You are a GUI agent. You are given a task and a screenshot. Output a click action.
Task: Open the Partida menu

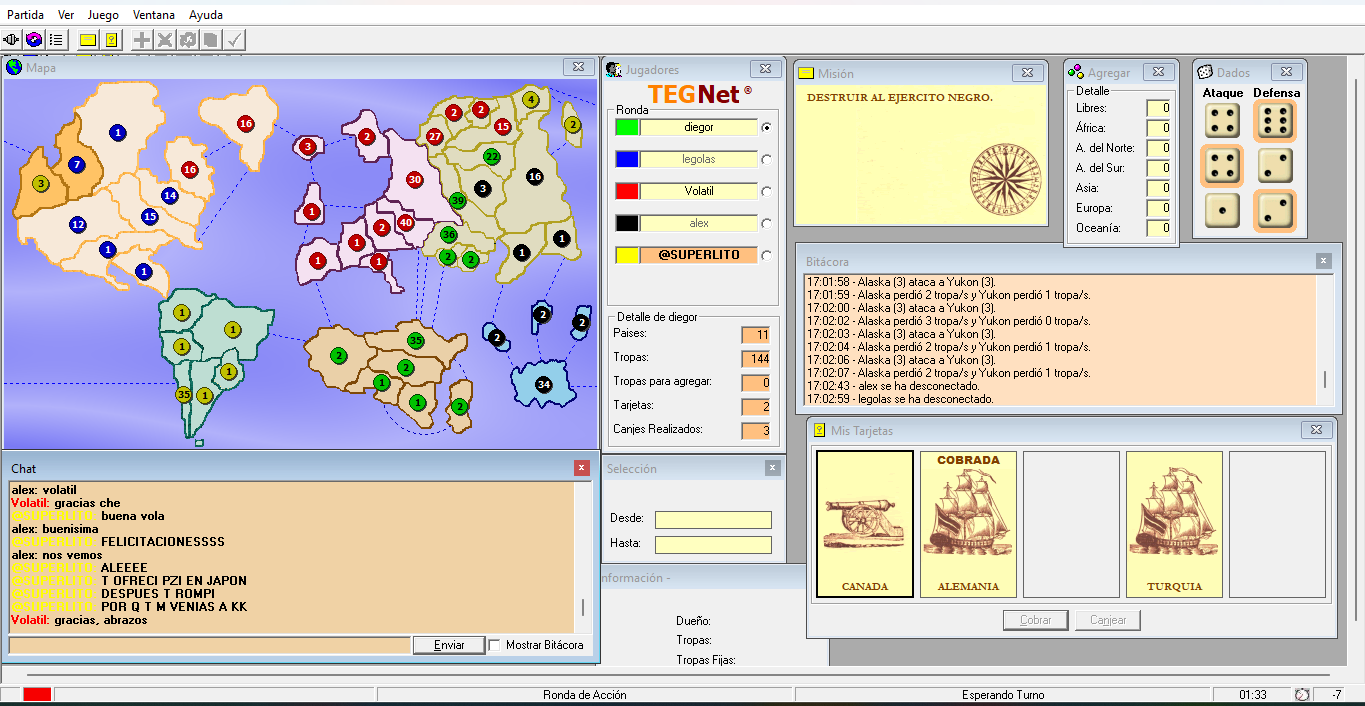(25, 15)
